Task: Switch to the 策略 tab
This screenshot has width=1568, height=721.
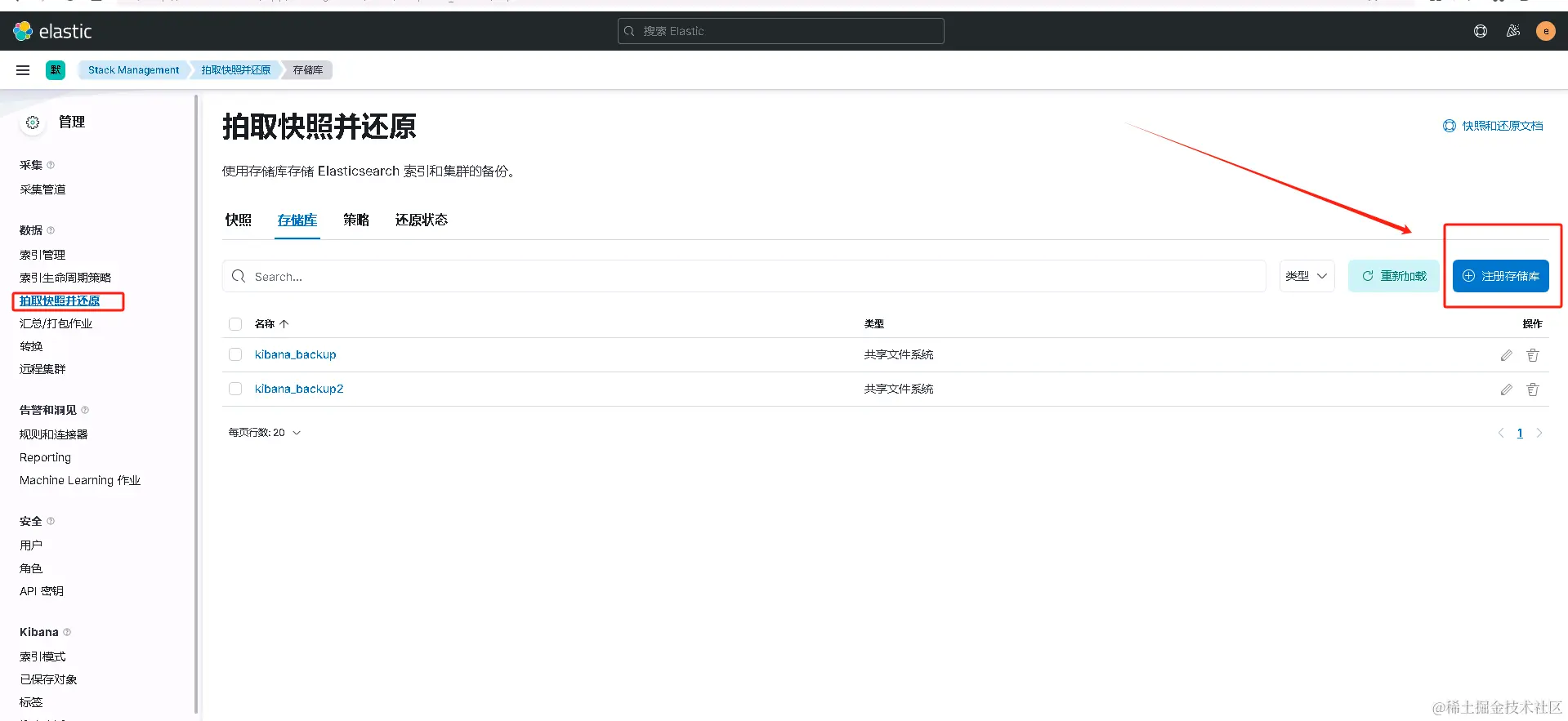Action: click(356, 220)
